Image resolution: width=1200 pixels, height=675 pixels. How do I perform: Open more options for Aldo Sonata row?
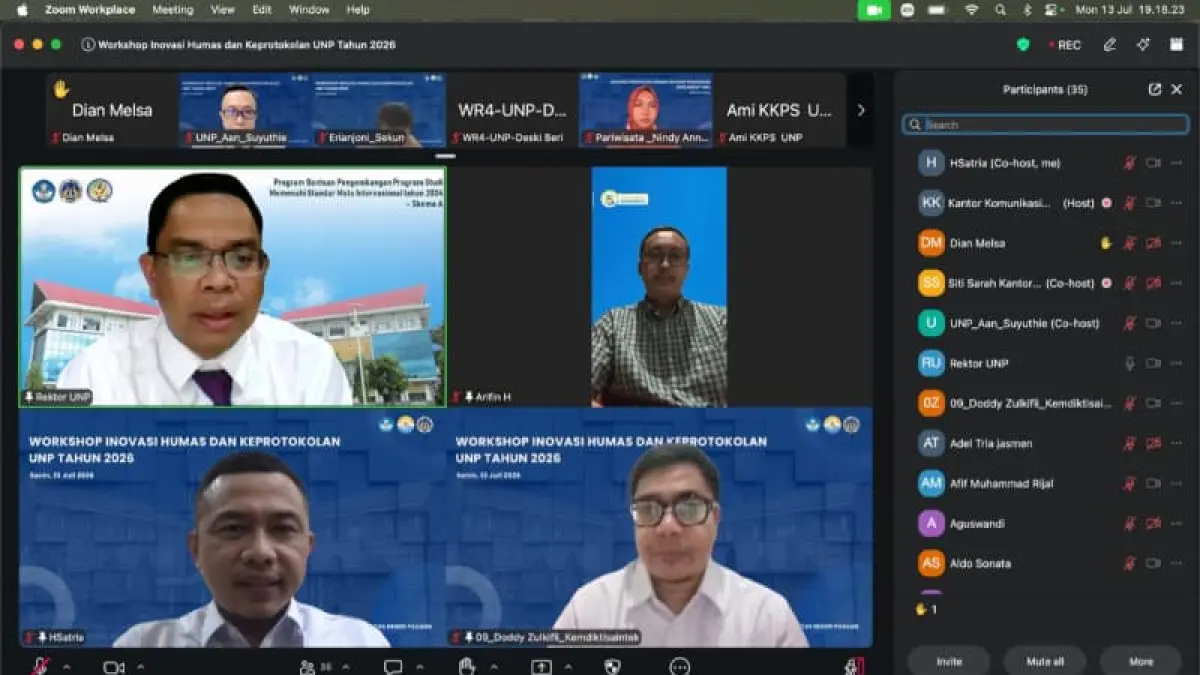(x=1176, y=563)
